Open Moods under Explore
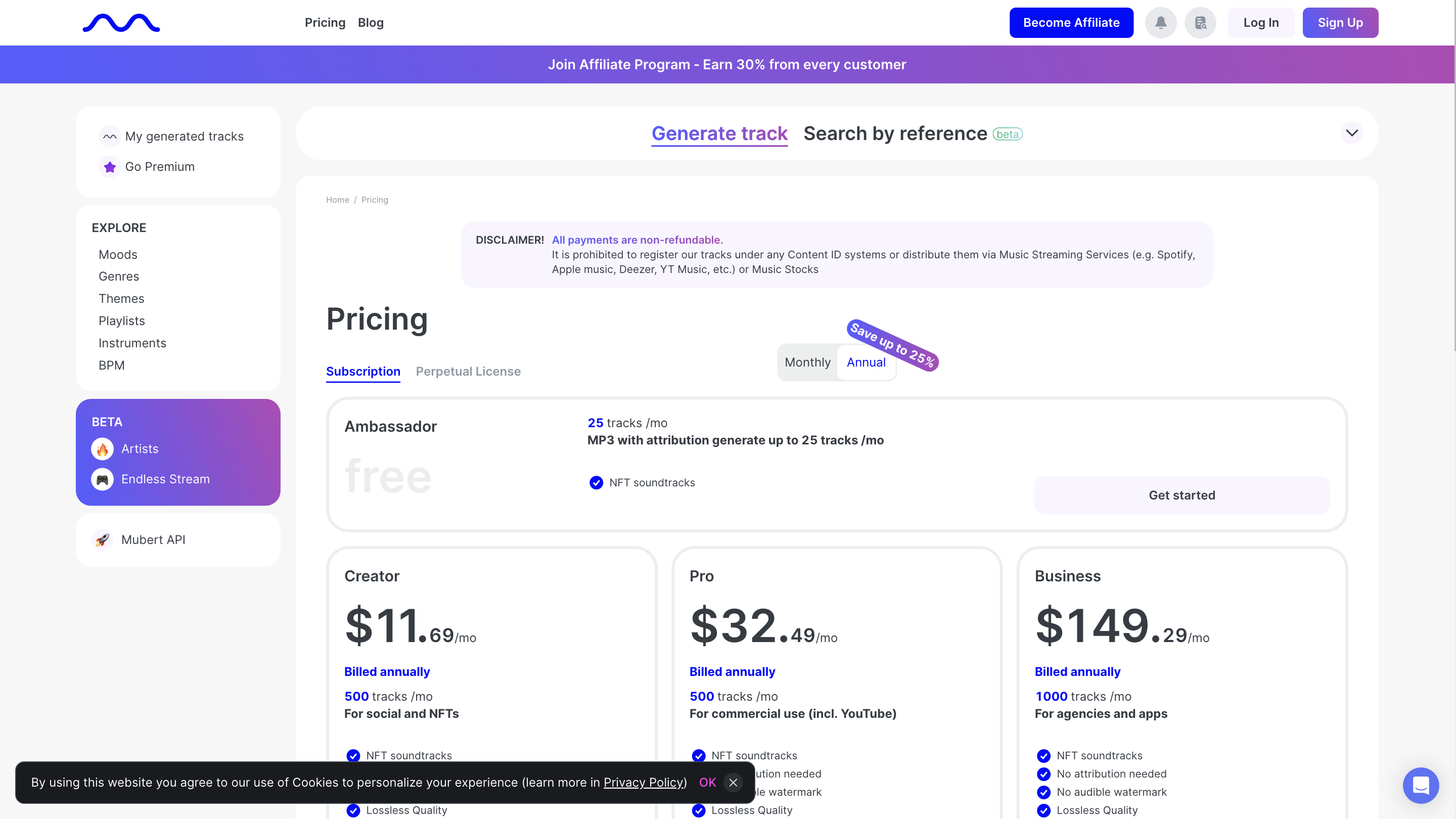The image size is (1456, 819). pyautogui.click(x=118, y=254)
